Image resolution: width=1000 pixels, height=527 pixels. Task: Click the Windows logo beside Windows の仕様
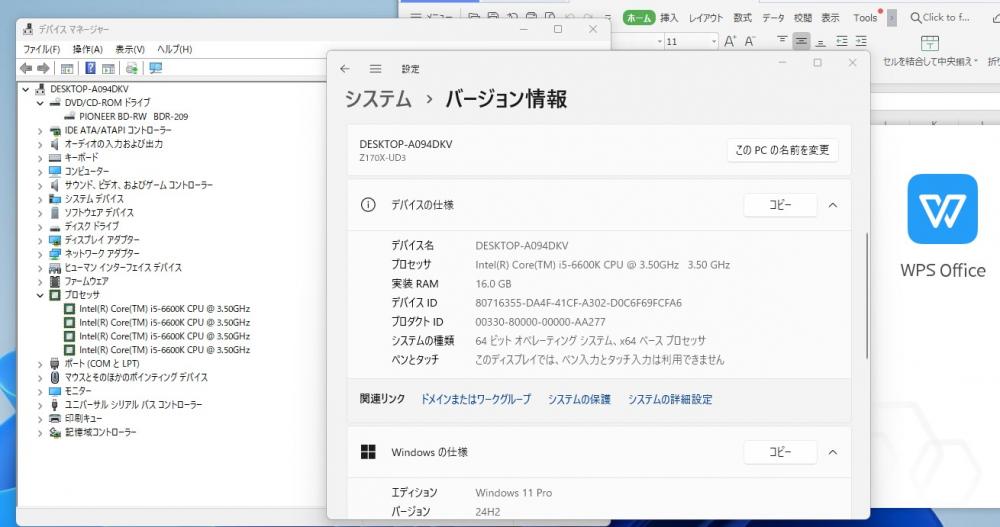coord(368,452)
